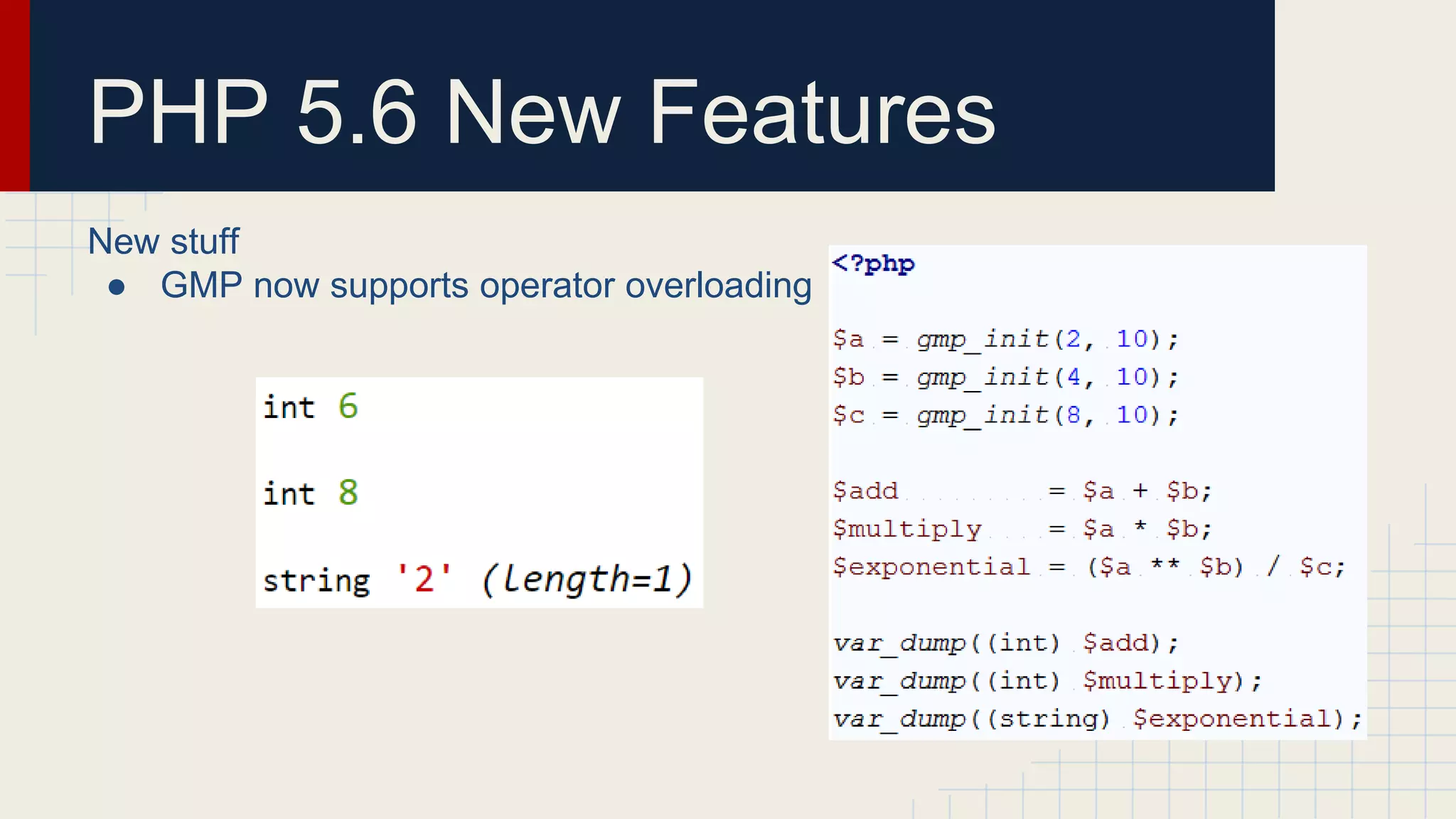This screenshot has width=1456, height=819.
Task: Click the '<?php' opening tag
Action: pyautogui.click(x=873, y=264)
